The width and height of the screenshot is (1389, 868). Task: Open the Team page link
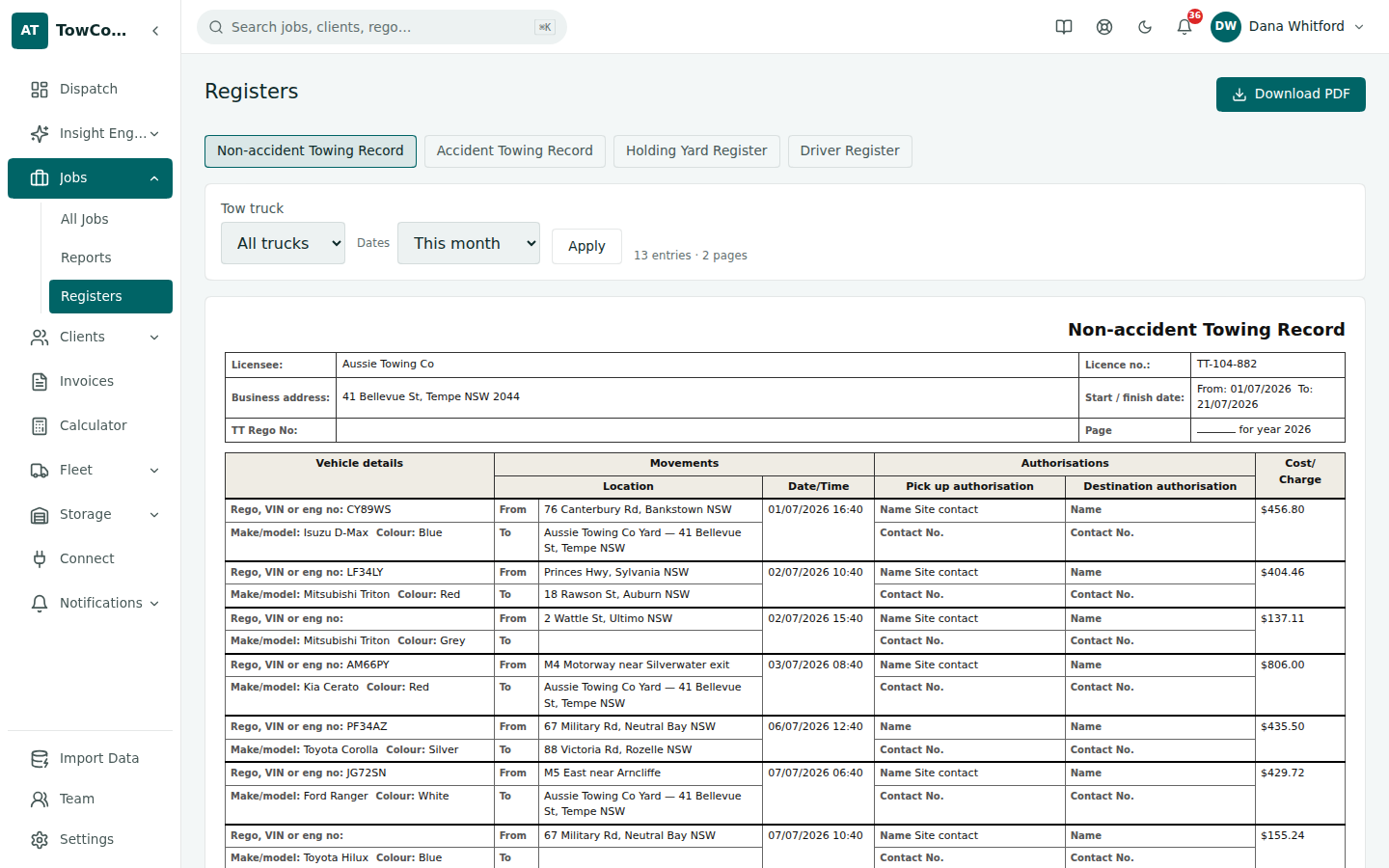tap(90, 800)
